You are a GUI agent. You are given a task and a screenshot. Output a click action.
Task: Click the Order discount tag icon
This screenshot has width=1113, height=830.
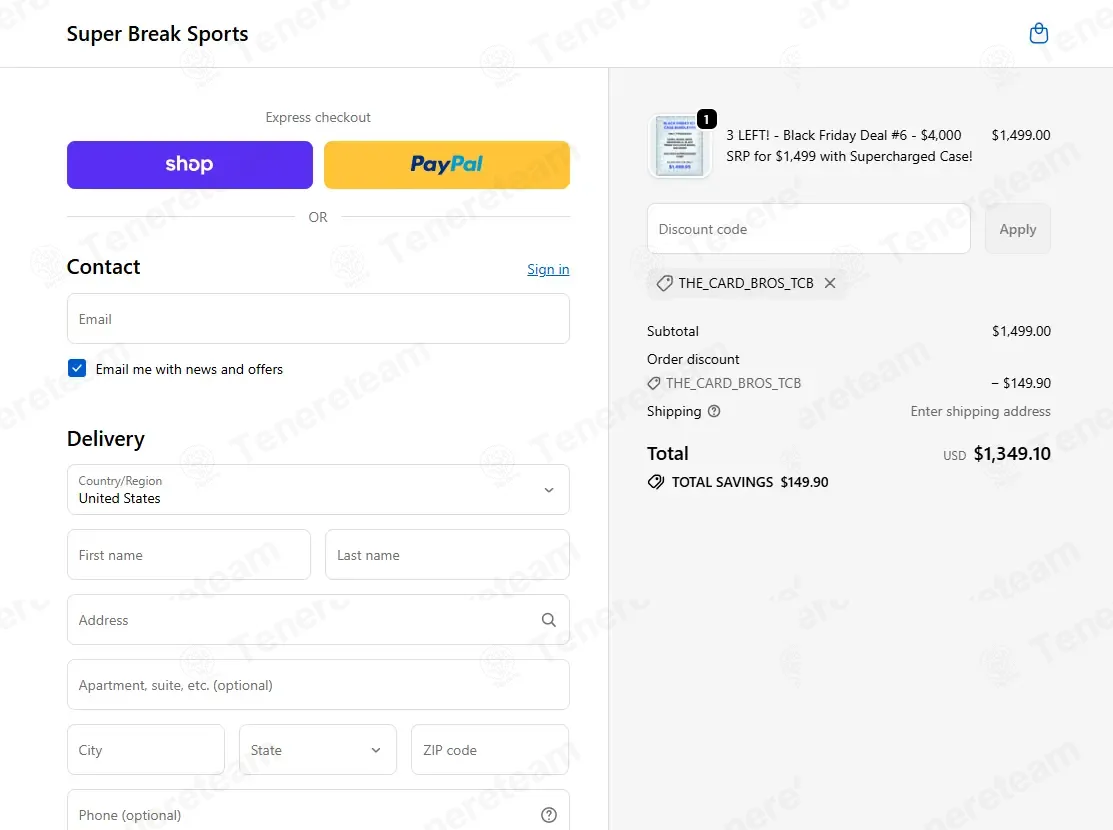tap(654, 383)
